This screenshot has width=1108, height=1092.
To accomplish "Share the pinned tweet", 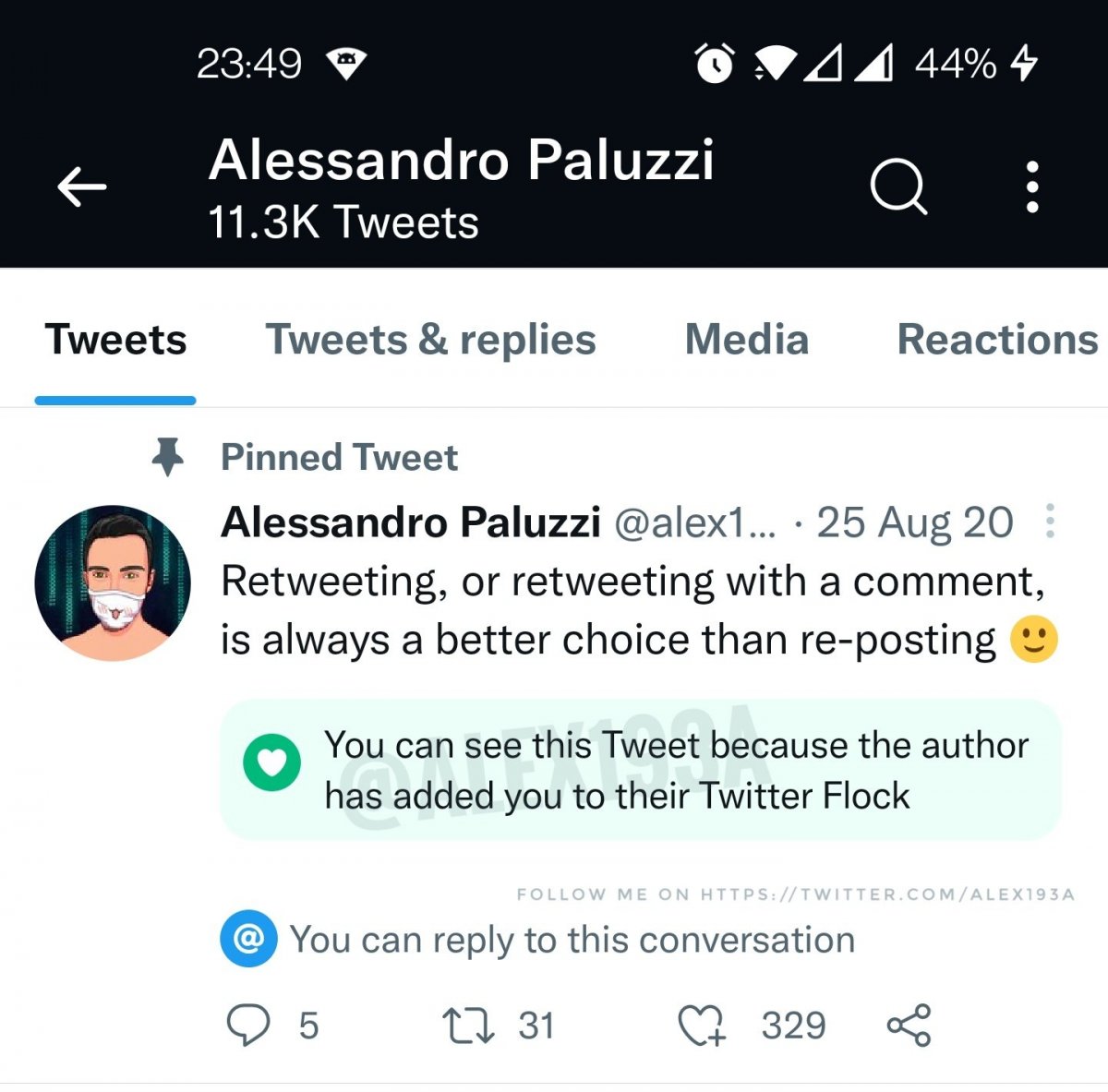I will coord(909,1026).
